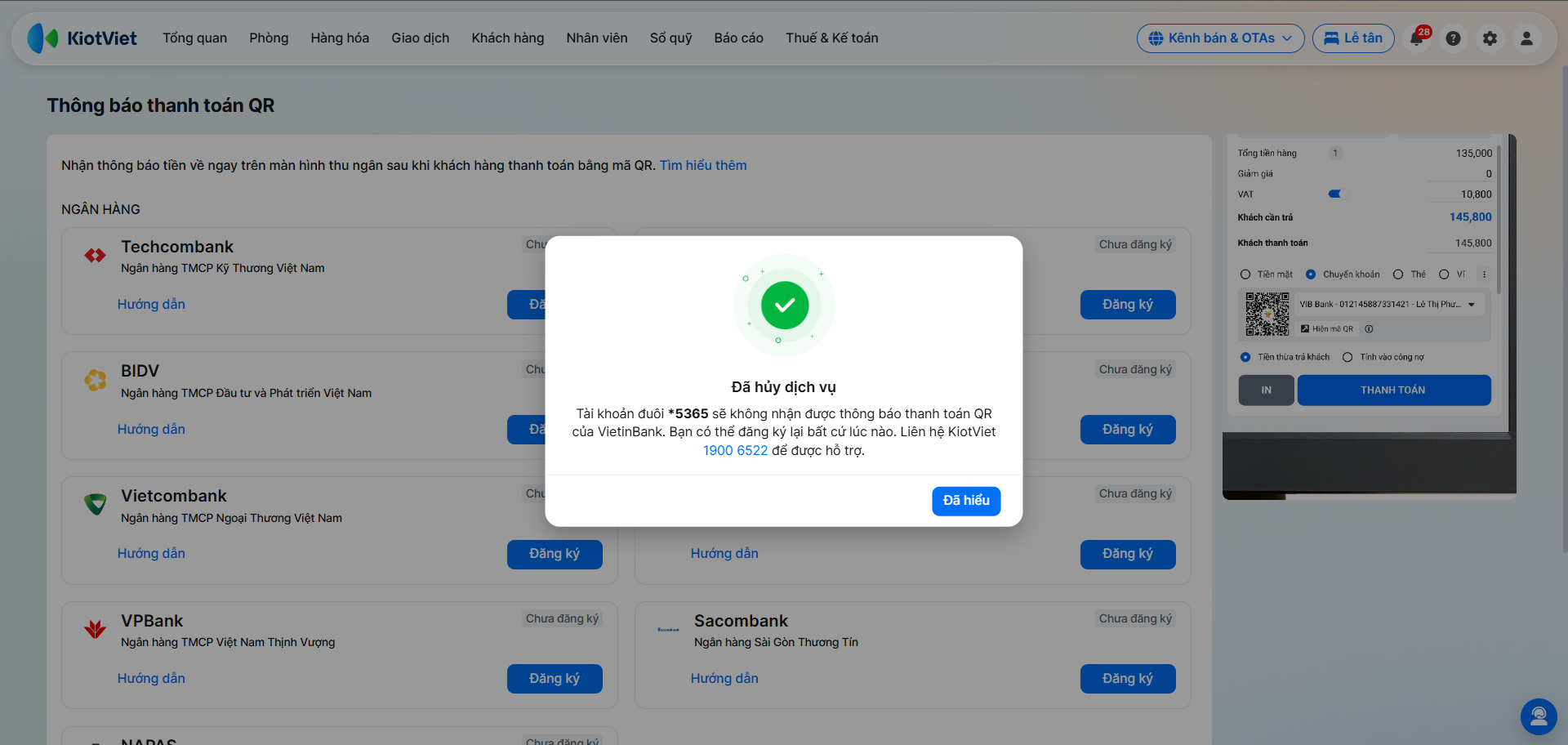Screen dimensions: 1568x745
Task: Open the Hàng hóa menu
Action: click(x=340, y=38)
